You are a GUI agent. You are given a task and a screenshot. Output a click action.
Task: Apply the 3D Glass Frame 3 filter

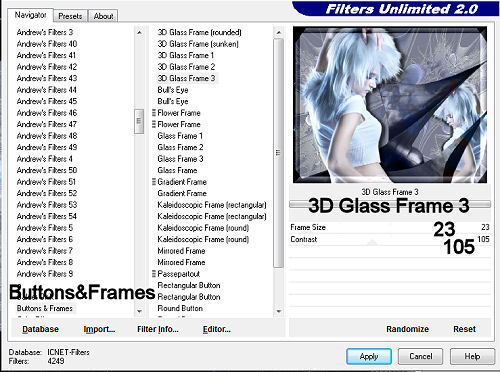[x=369, y=357]
